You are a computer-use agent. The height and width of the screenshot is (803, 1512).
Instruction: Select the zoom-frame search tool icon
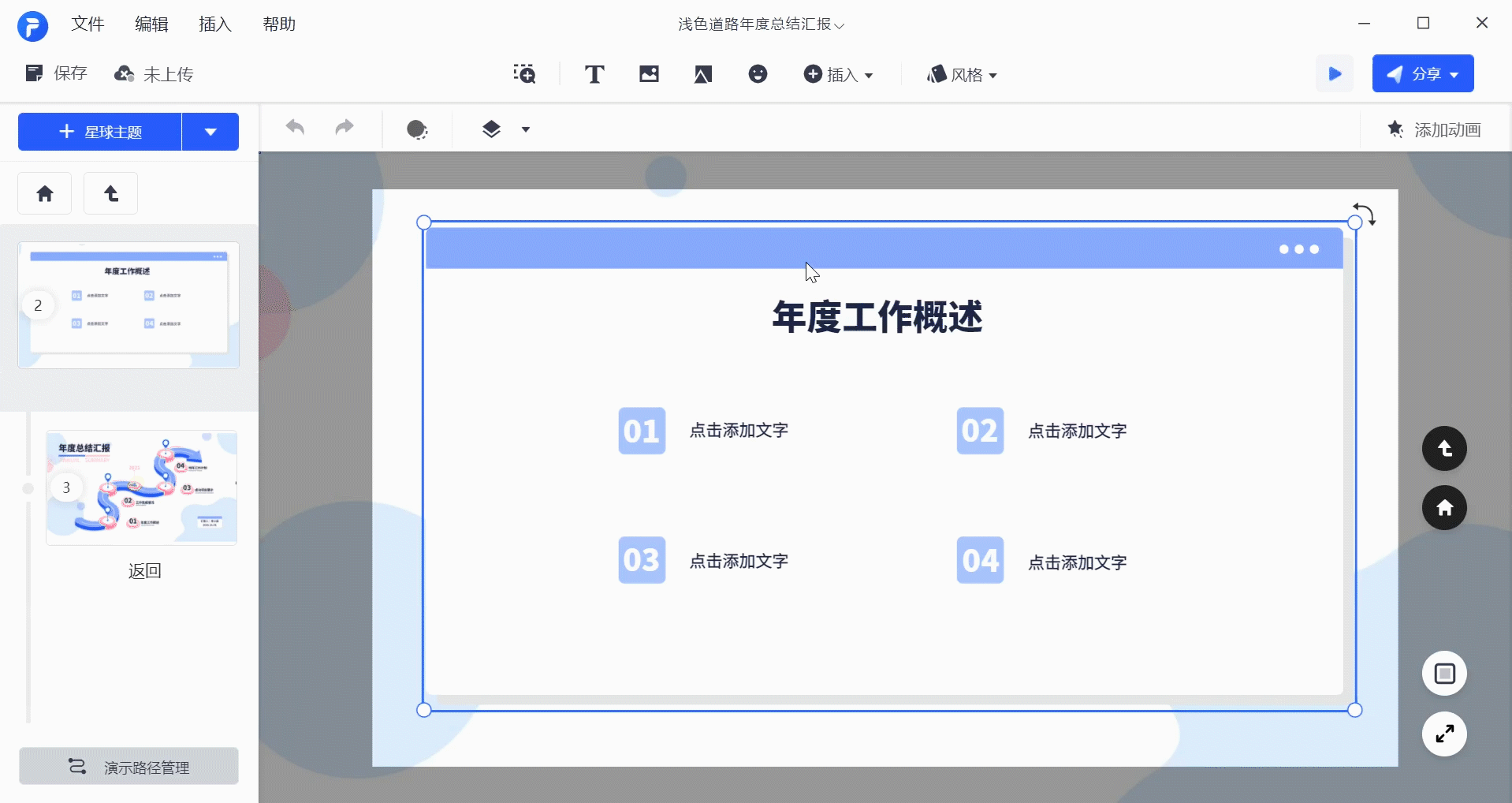click(x=524, y=74)
